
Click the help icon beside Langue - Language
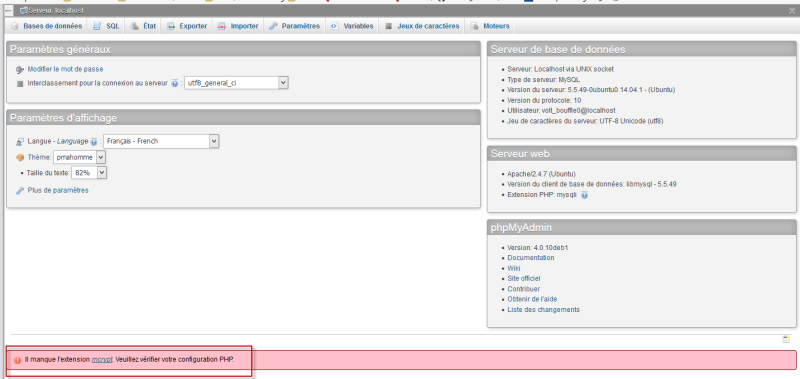point(94,142)
